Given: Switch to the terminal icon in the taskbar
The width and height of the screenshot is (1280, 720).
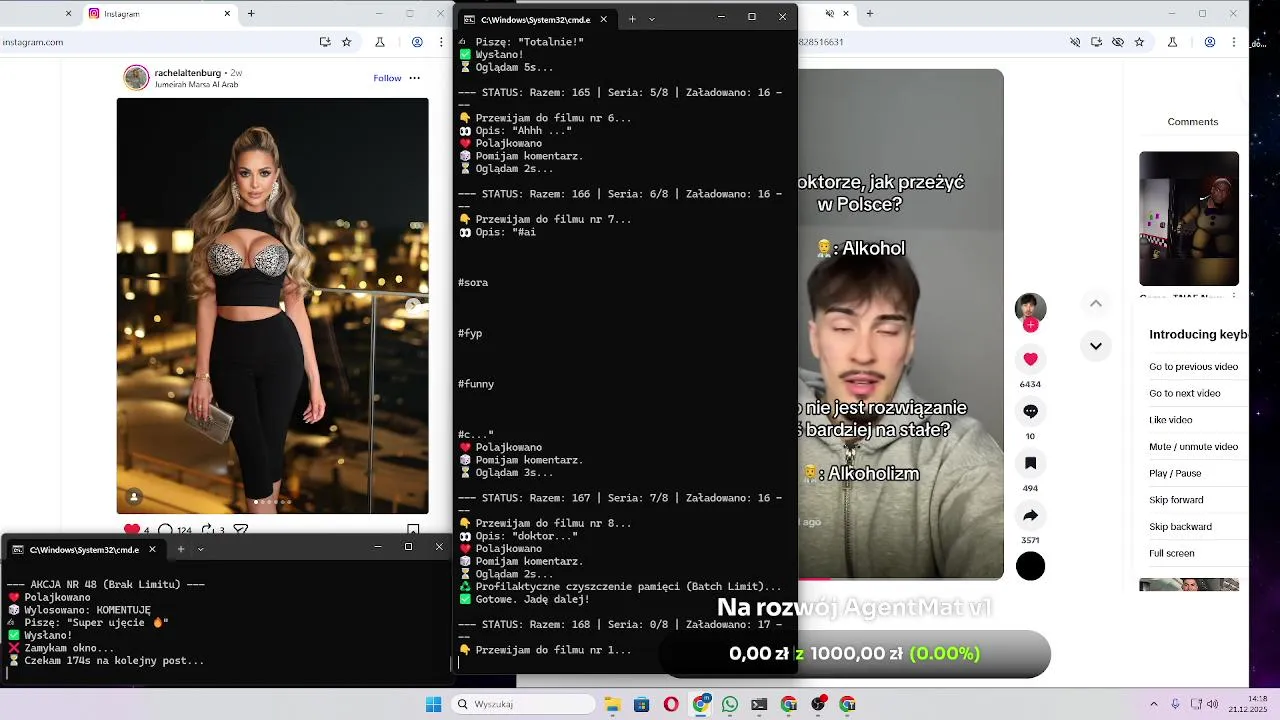Looking at the screenshot, I should 759,704.
